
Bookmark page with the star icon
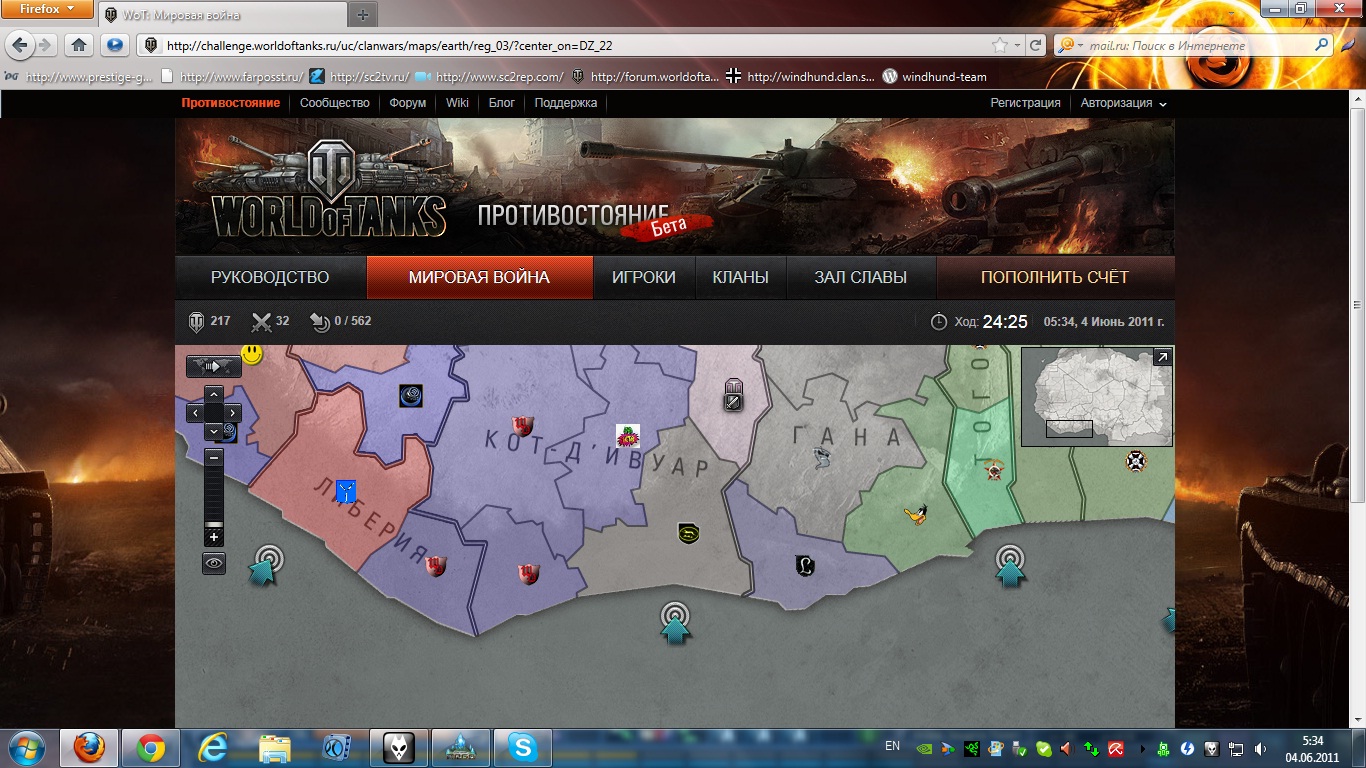(999, 45)
